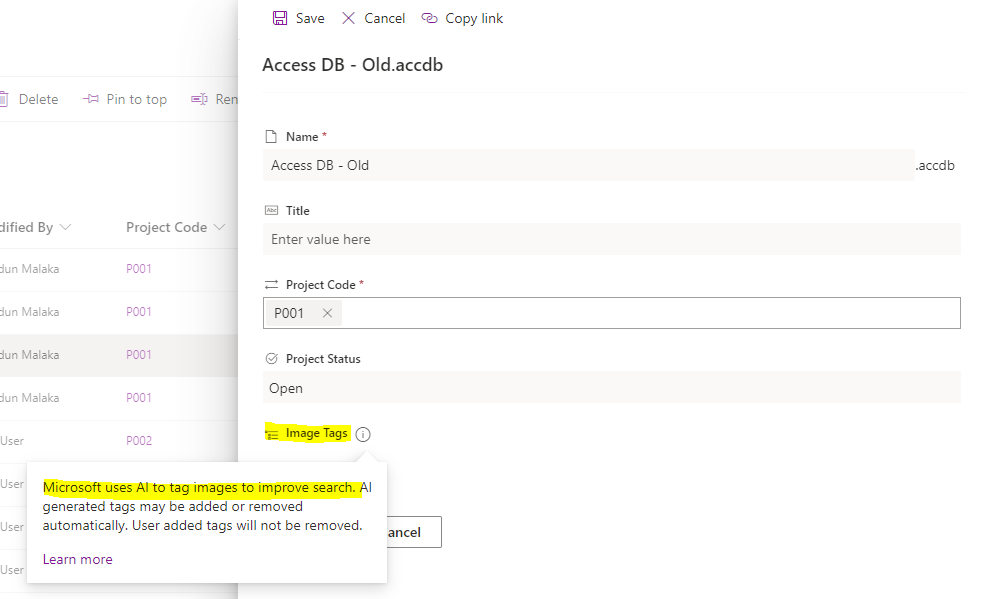Open Copy link using the chain icon
The height and width of the screenshot is (599, 985).
tap(429, 18)
